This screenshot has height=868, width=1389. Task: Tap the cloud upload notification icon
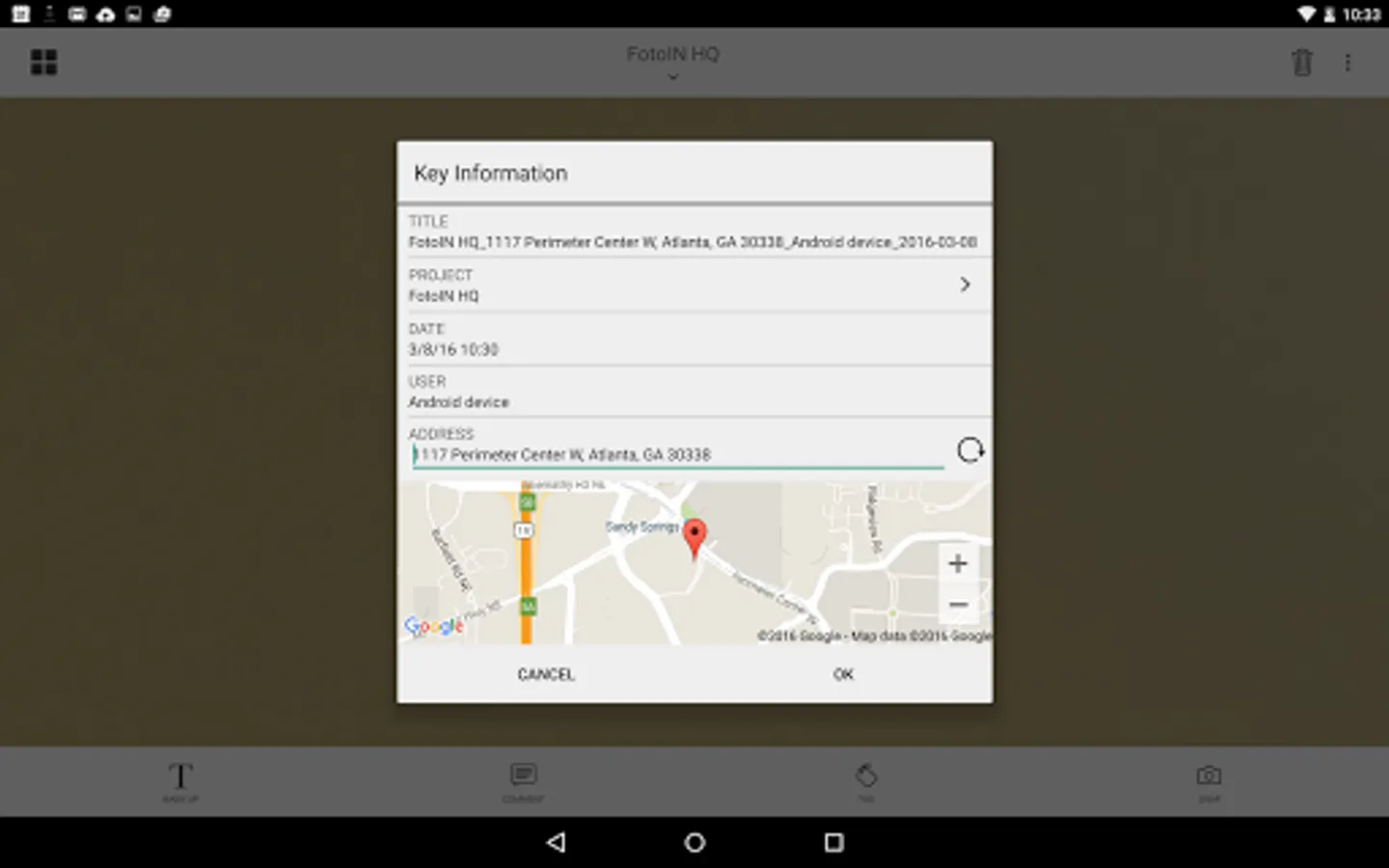click(105, 14)
